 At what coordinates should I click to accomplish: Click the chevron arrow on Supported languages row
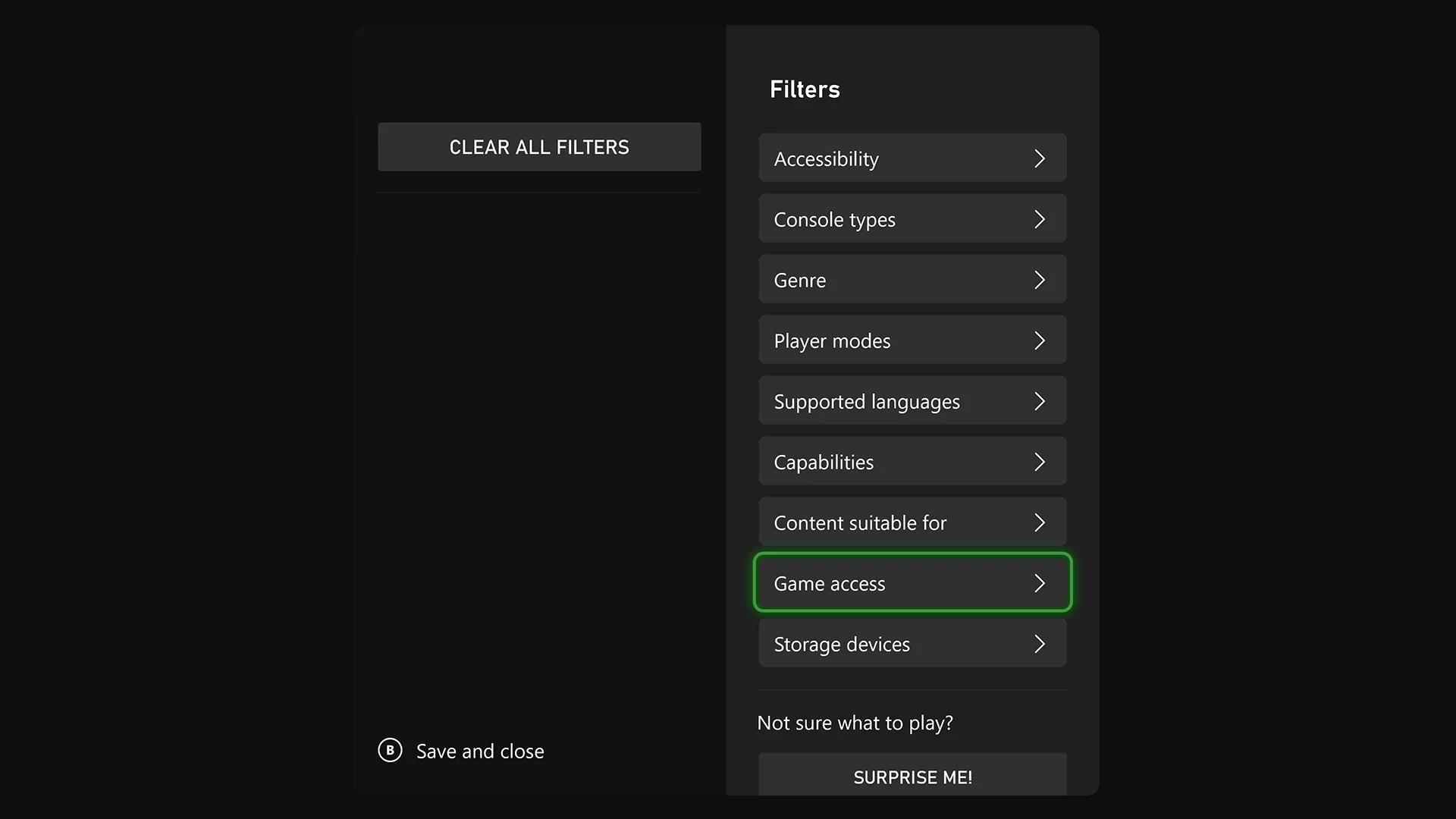(1040, 401)
